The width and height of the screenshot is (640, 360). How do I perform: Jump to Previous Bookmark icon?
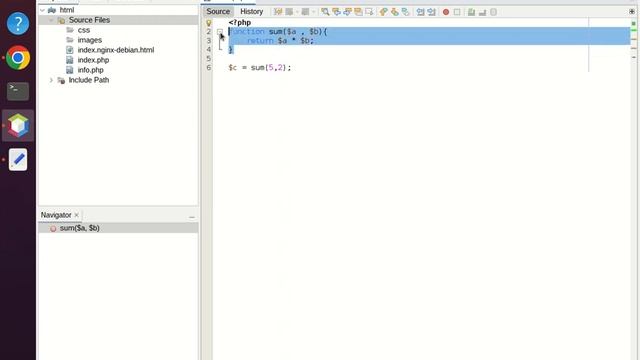click(383, 12)
